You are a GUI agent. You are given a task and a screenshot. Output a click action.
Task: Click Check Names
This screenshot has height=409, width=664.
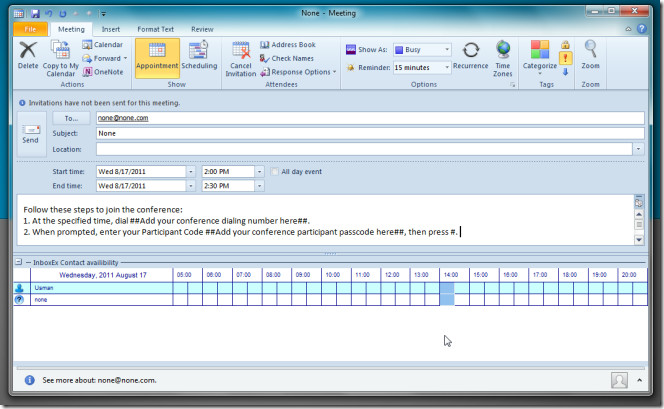pos(287,58)
